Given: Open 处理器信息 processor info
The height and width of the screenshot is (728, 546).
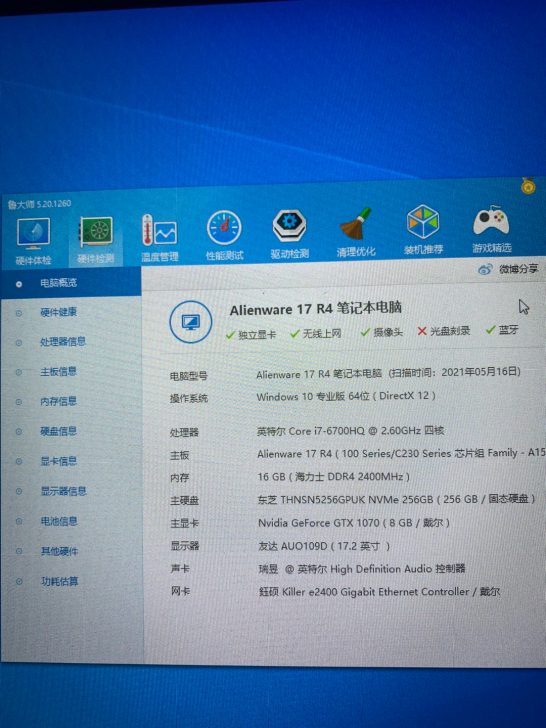Looking at the screenshot, I should pyautogui.click(x=63, y=342).
